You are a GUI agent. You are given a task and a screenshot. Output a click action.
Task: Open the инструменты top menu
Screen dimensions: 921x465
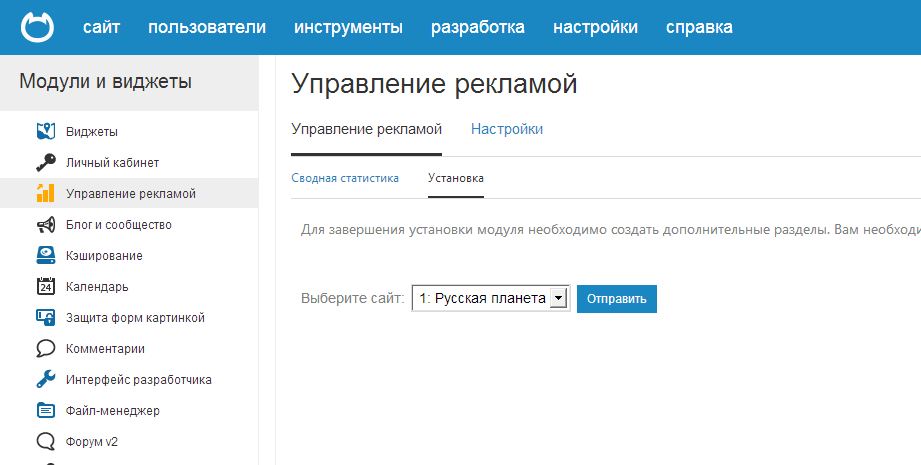click(x=348, y=27)
